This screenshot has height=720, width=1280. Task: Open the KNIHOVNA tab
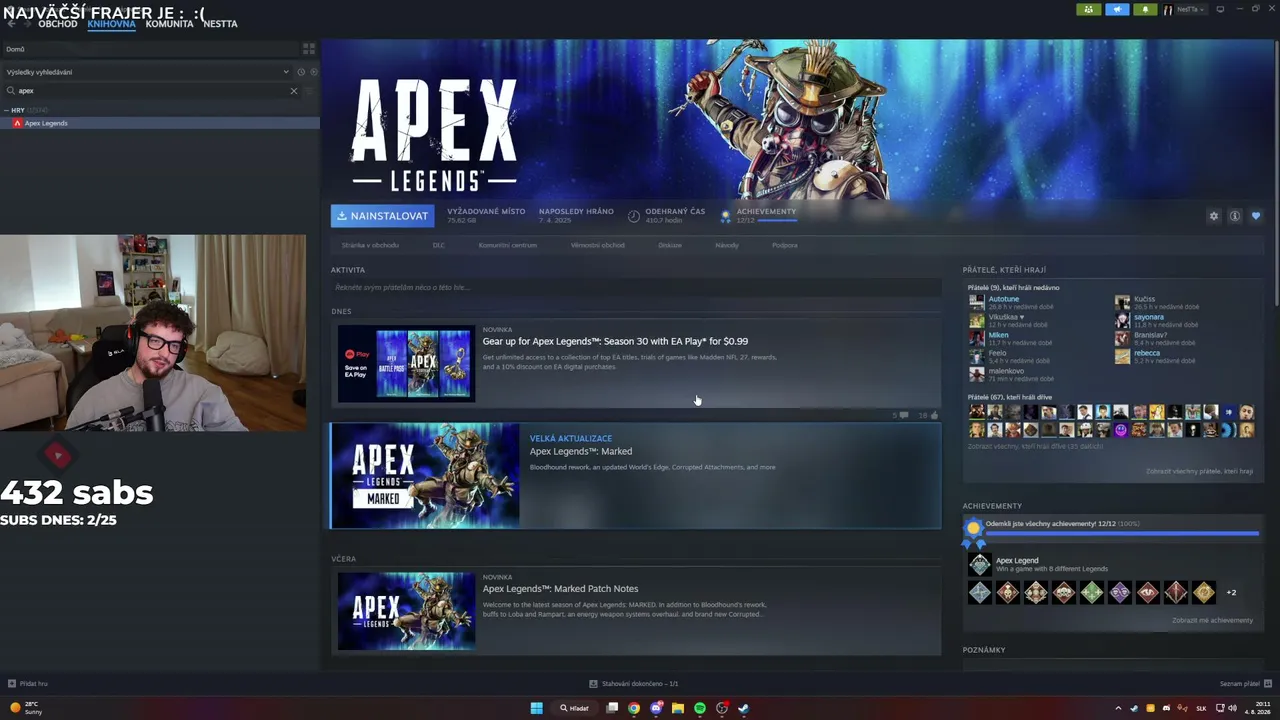tap(111, 24)
